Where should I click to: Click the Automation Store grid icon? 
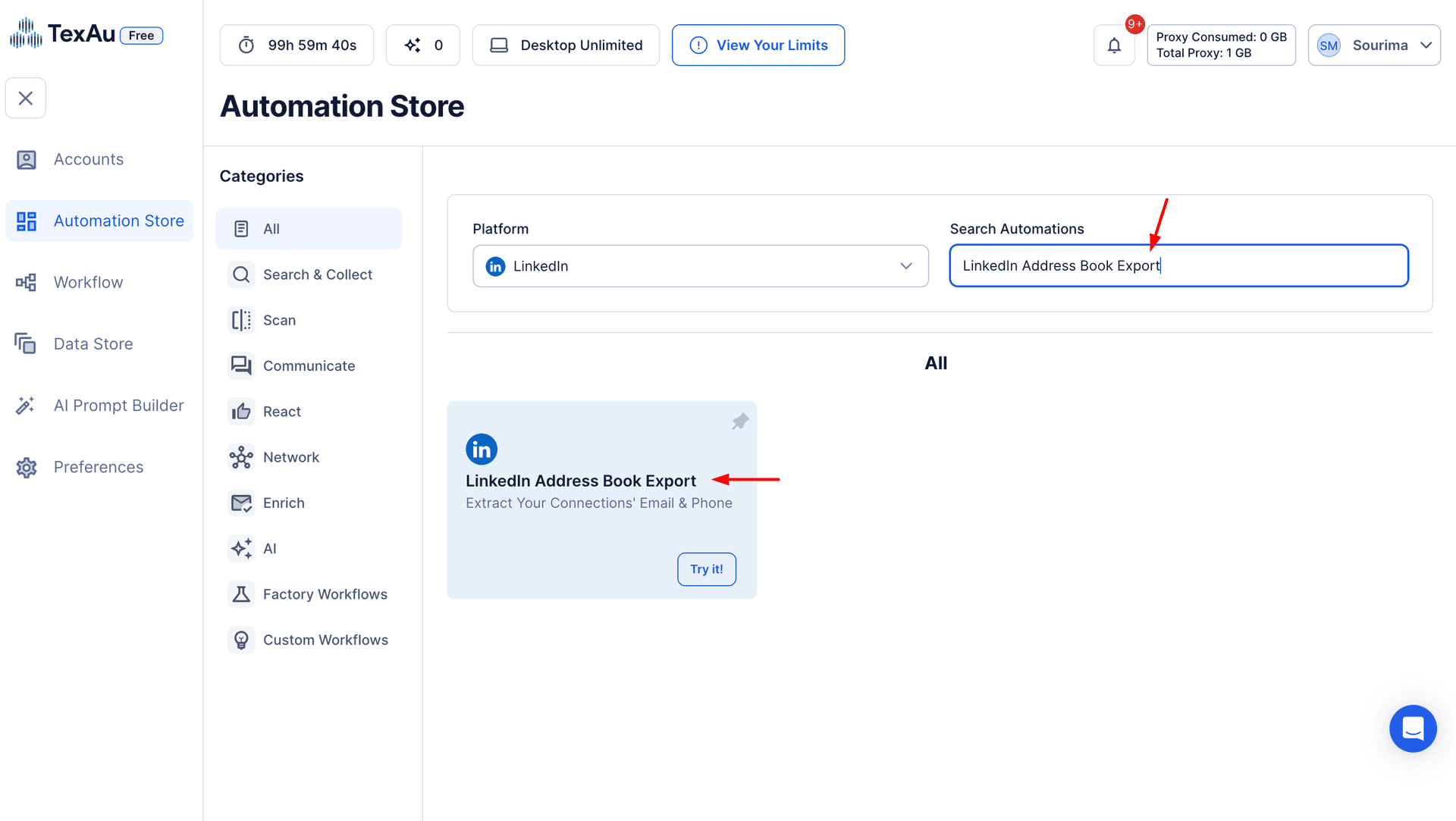(27, 221)
